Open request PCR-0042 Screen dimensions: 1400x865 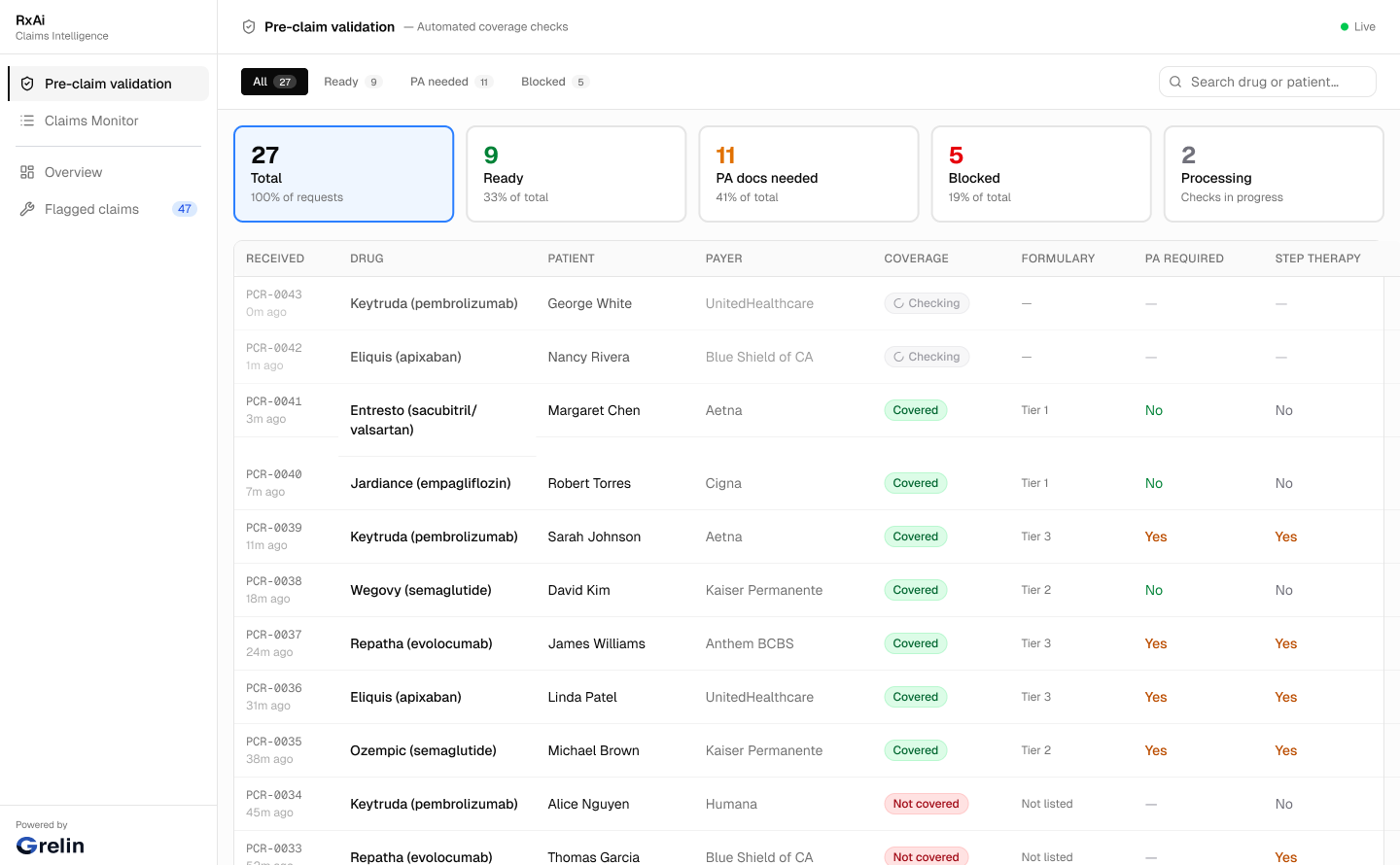pos(274,348)
